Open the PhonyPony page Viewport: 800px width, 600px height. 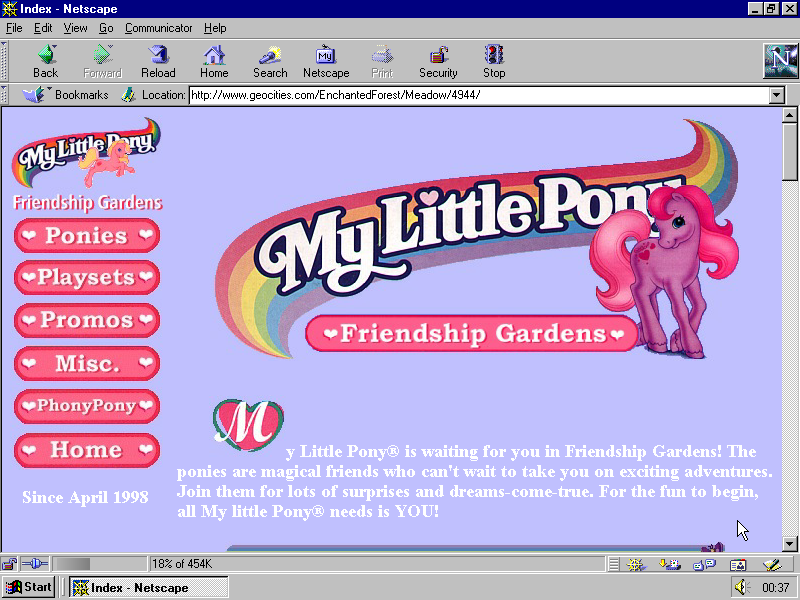click(87, 406)
